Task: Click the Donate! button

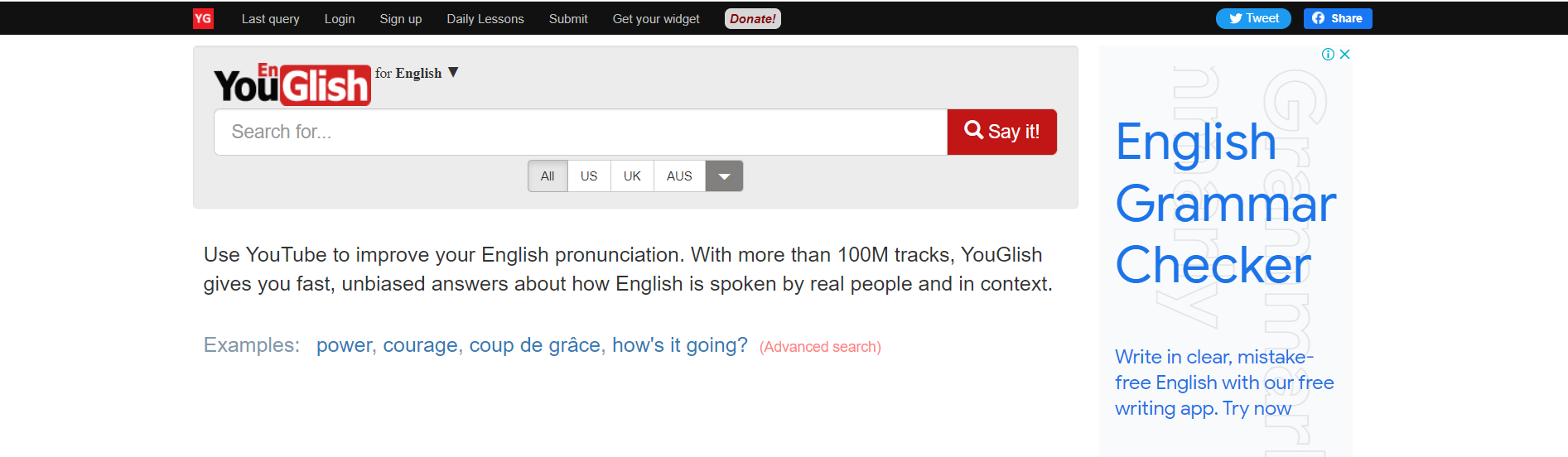Action: (x=753, y=18)
